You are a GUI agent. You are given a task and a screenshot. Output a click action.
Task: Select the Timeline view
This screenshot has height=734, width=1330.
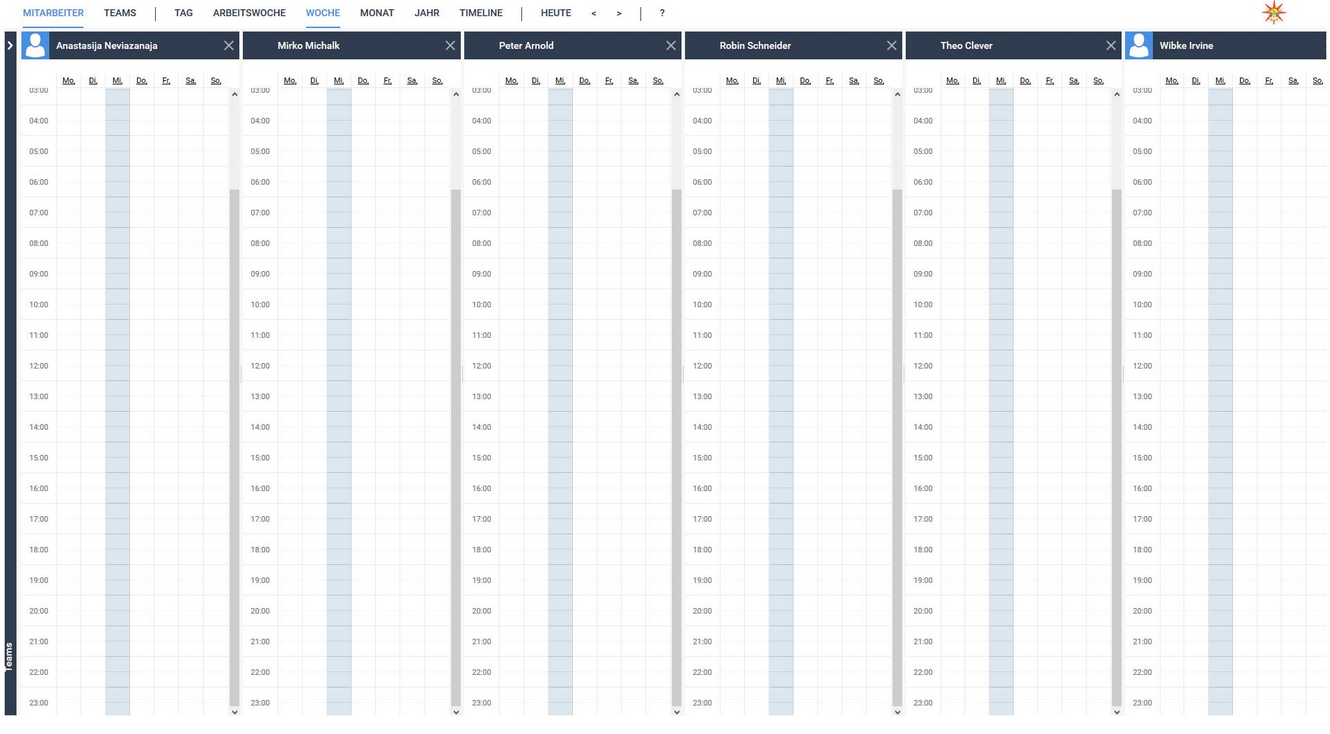[x=481, y=13]
